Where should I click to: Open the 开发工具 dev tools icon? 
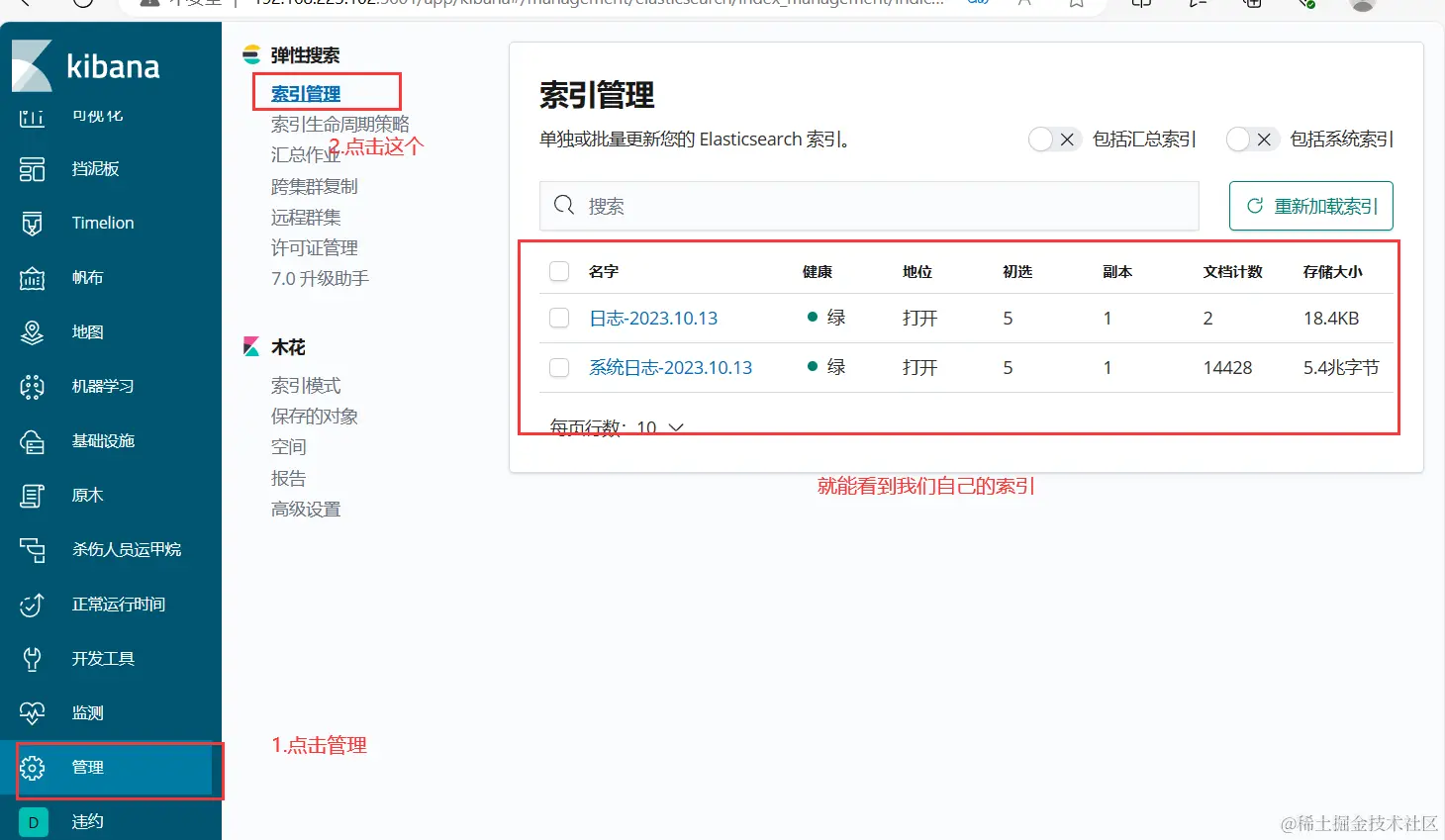pyautogui.click(x=33, y=659)
